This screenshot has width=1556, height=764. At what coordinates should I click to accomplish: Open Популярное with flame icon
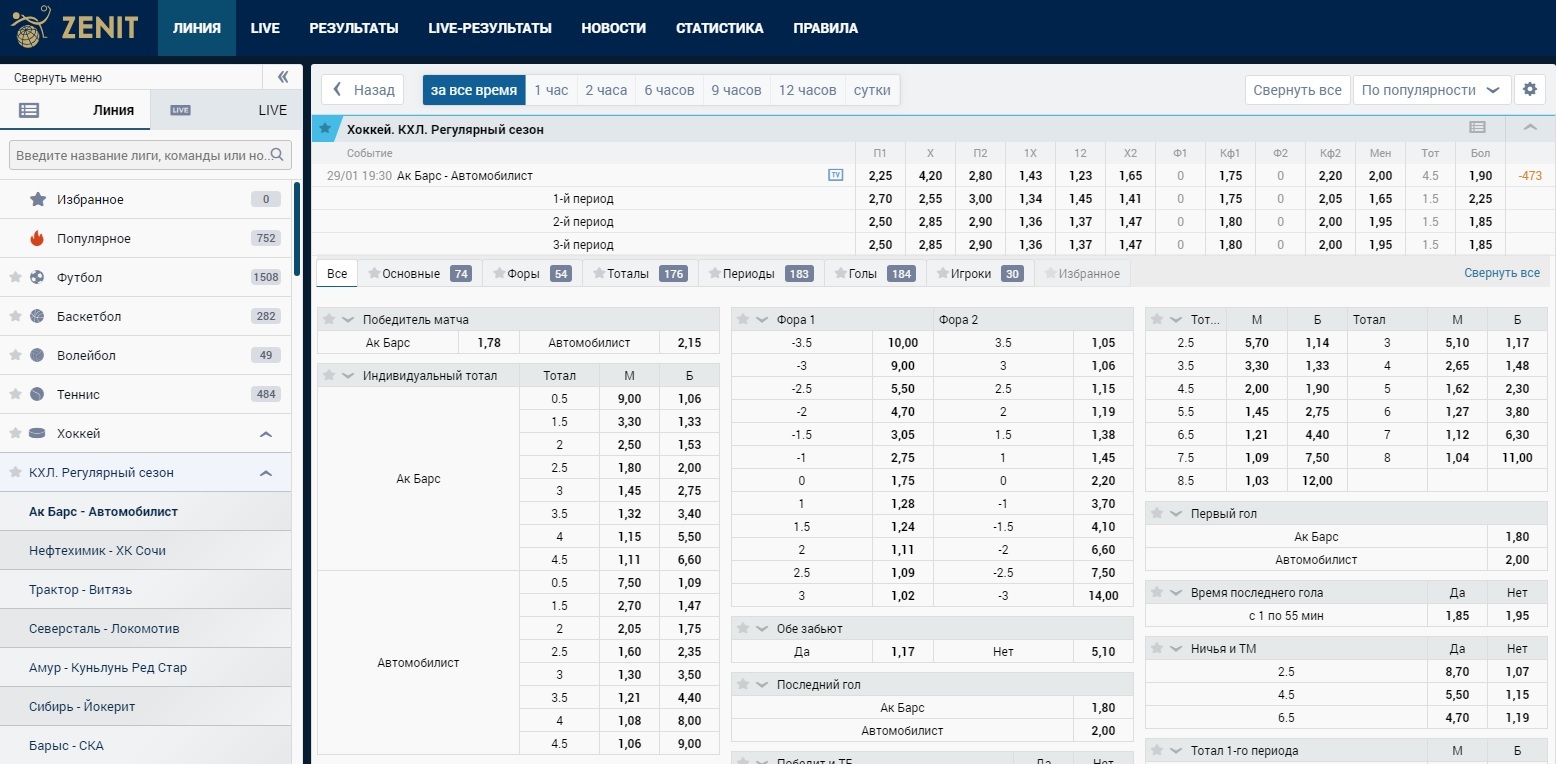[x=93, y=239]
